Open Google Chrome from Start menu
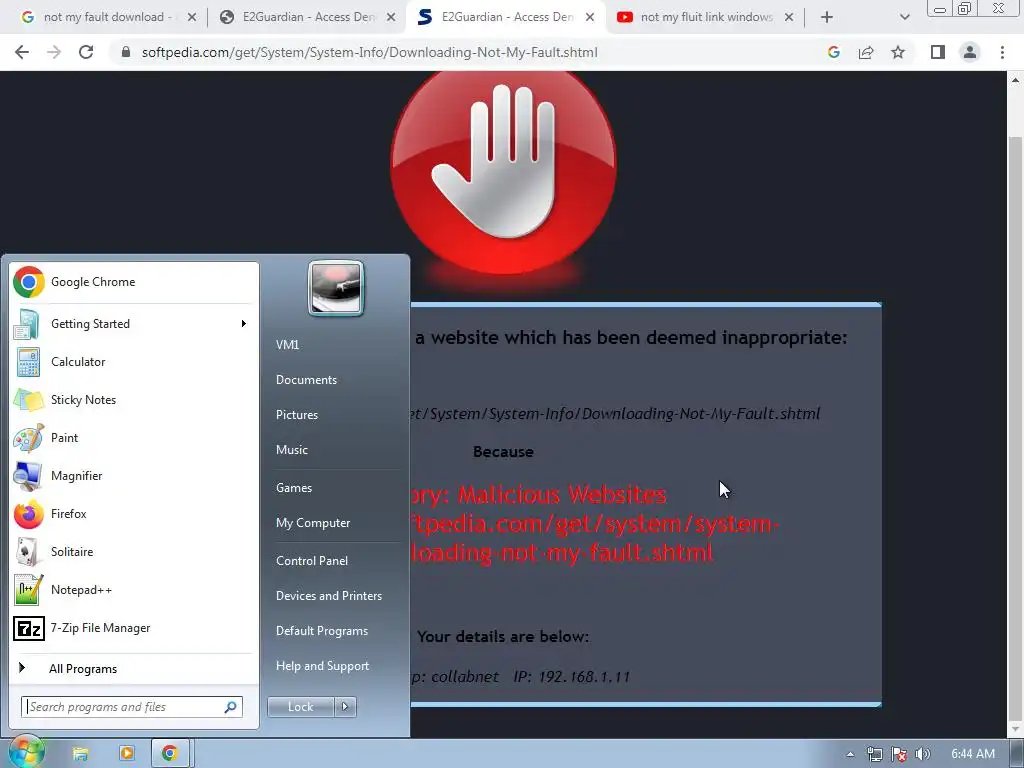 click(x=134, y=282)
